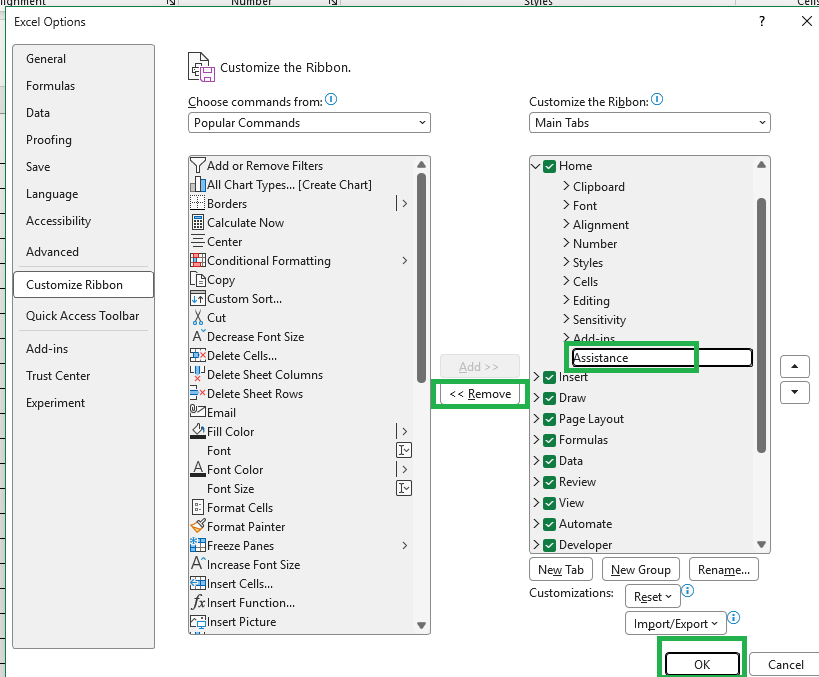Uncheck the Review tab checkbox
Image resolution: width=819 pixels, height=677 pixels.
549,482
